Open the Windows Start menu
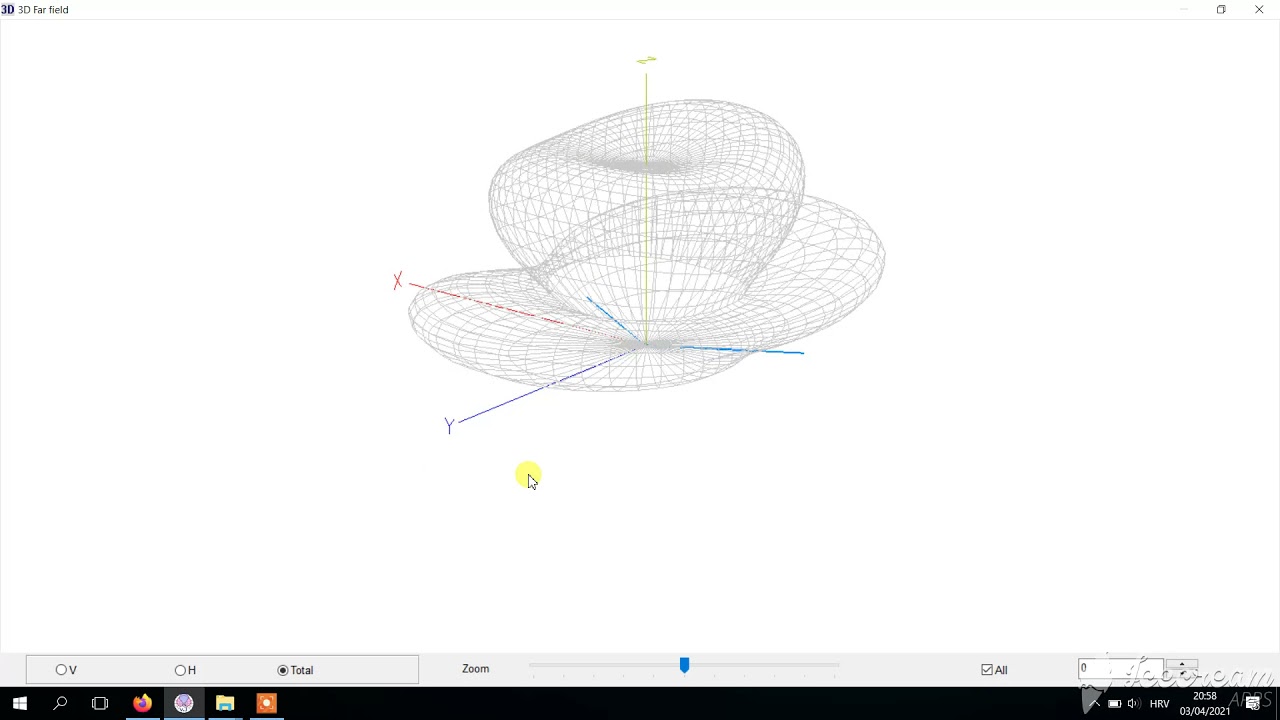 (20, 704)
